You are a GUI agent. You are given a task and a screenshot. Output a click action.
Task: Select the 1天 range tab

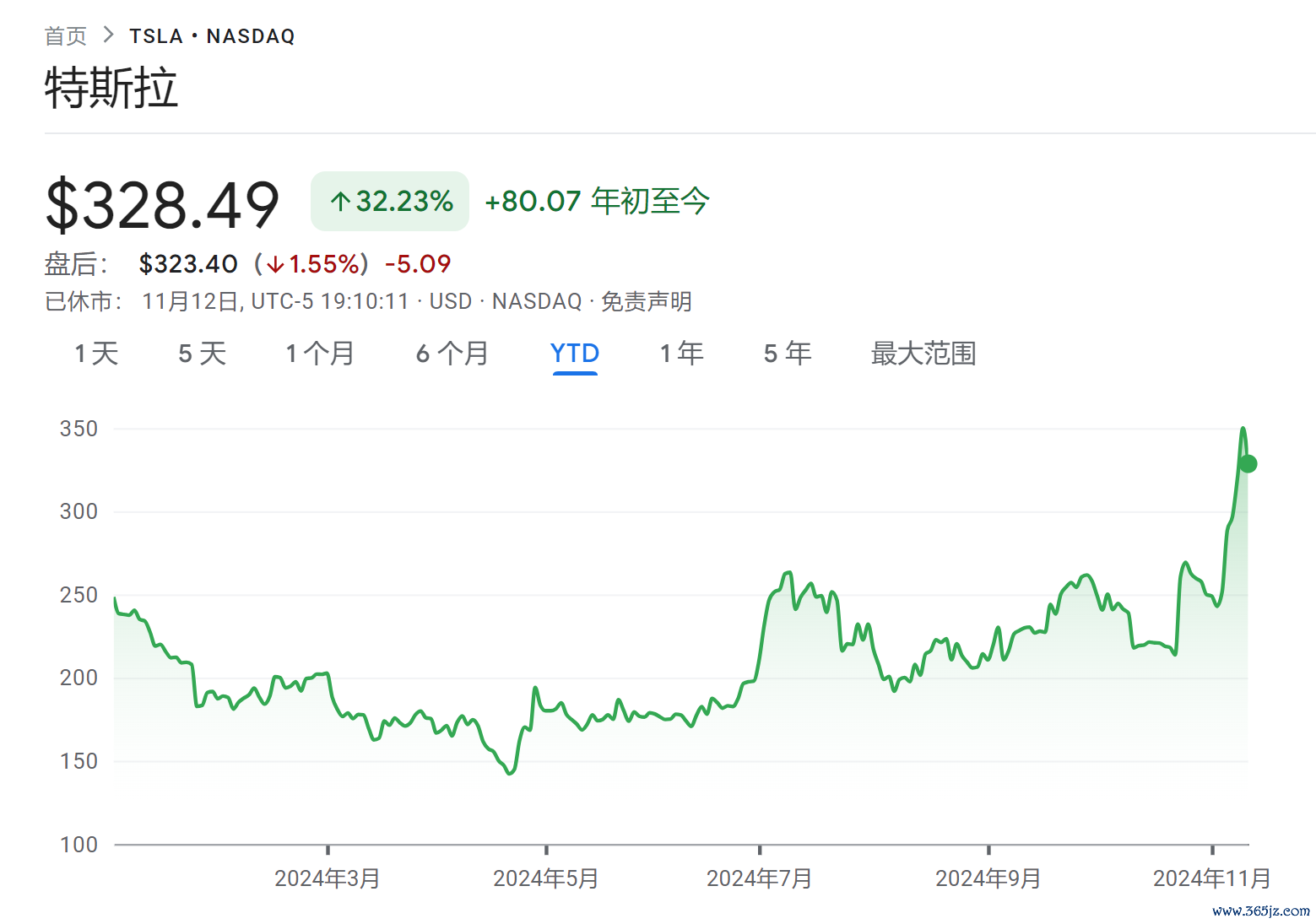pos(96,354)
